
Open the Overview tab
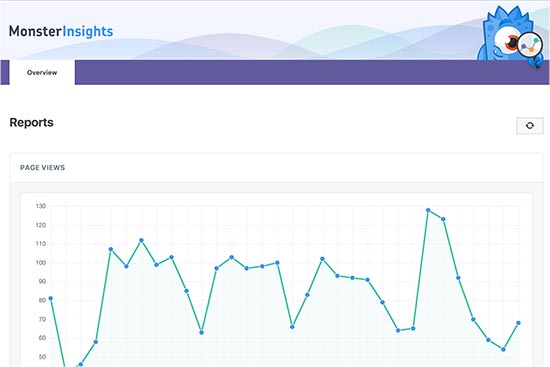[42, 73]
